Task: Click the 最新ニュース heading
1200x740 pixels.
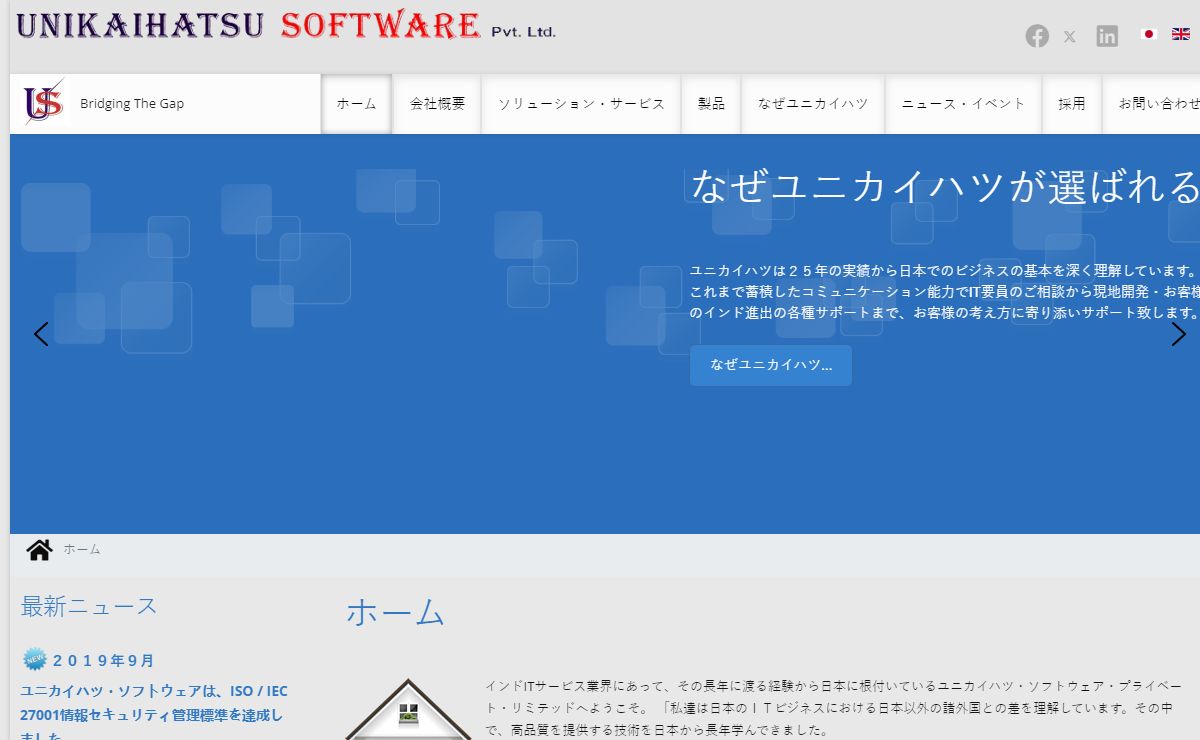Action: (89, 606)
